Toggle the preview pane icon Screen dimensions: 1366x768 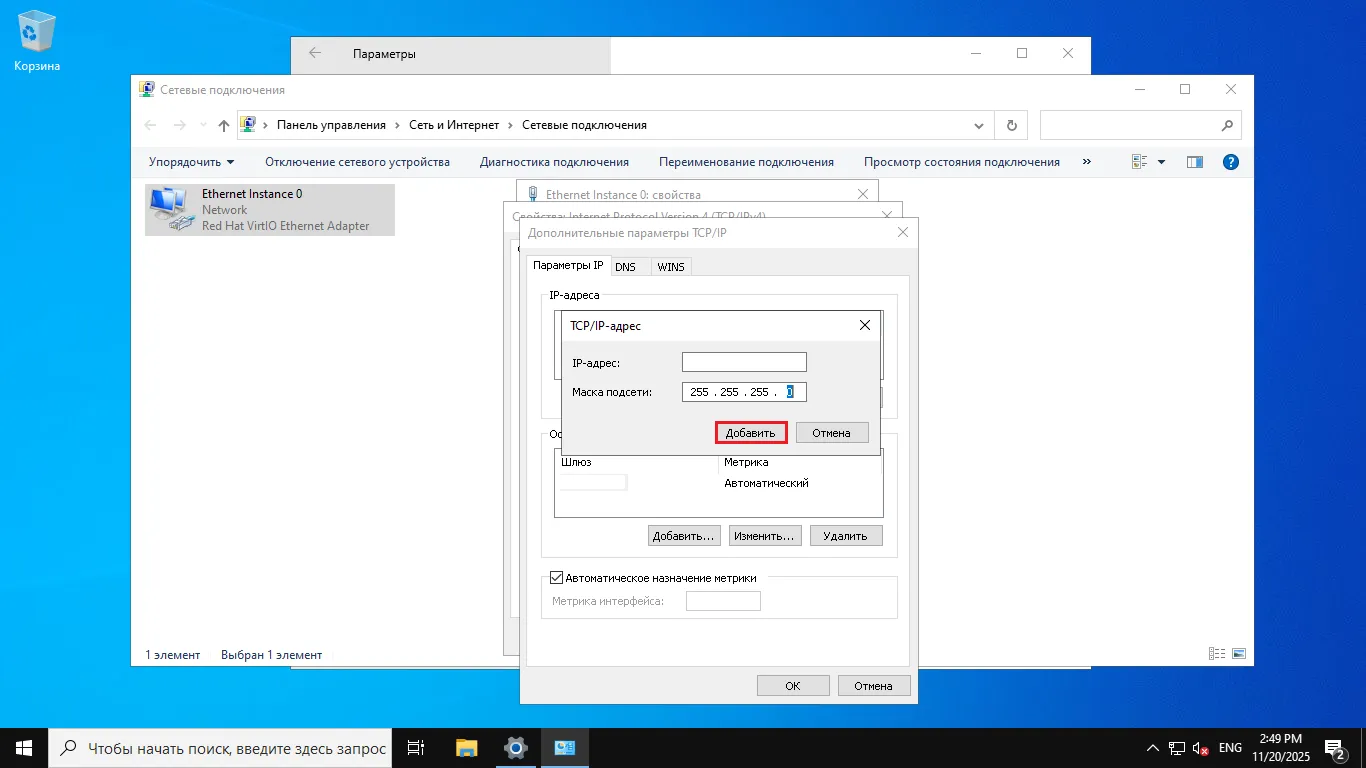pyautogui.click(x=1194, y=162)
